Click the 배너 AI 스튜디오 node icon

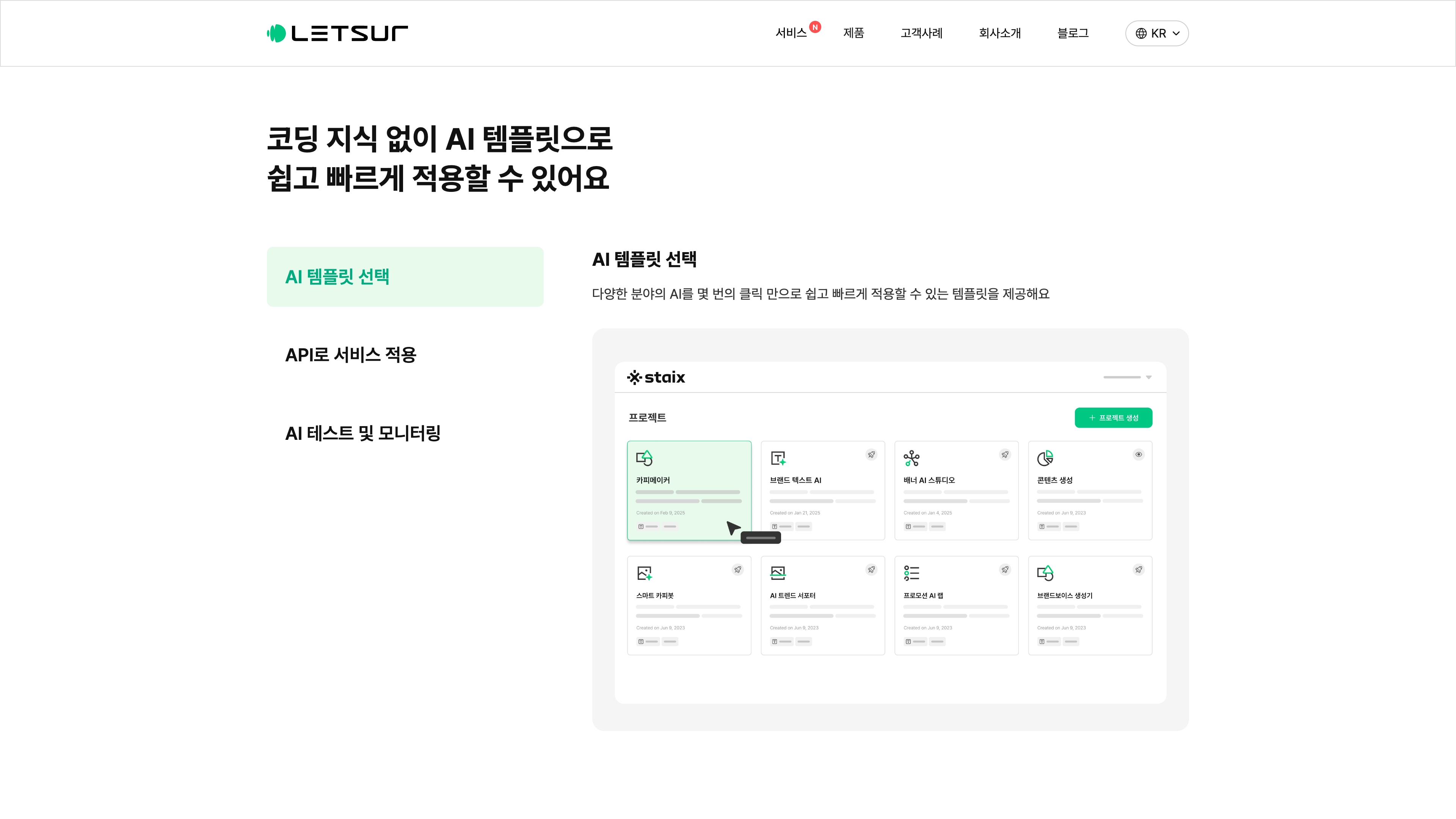tap(911, 458)
